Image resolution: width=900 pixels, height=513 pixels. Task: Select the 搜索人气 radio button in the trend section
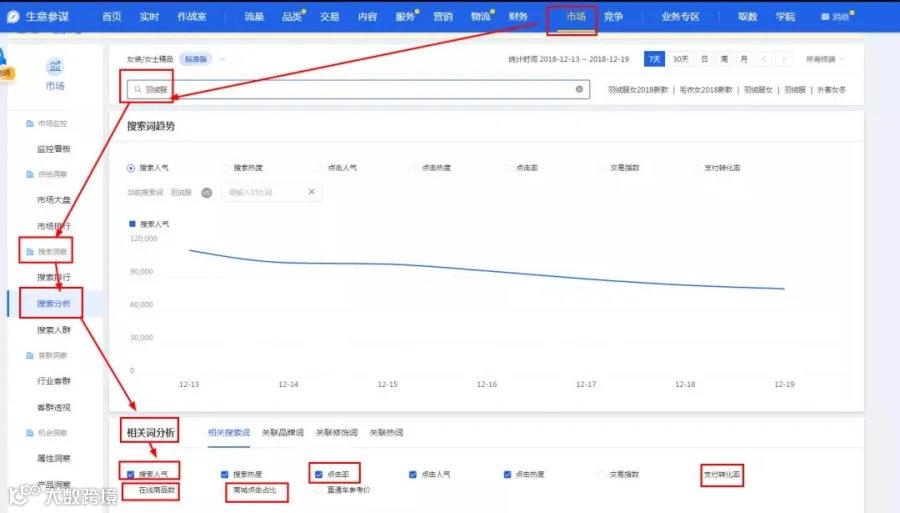(x=131, y=168)
